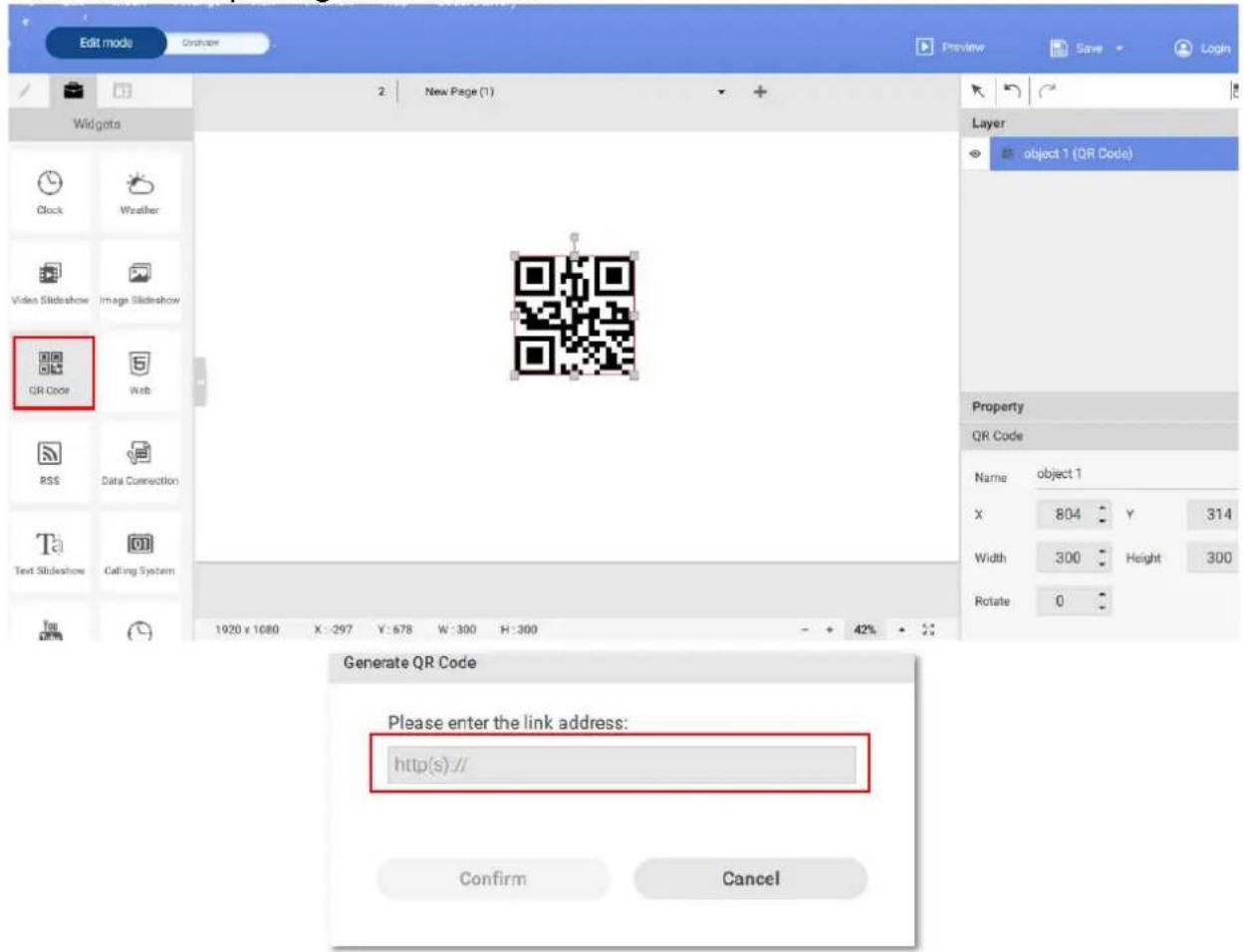Add an RSS widget
The width and height of the screenshot is (1246, 952).
[50, 463]
